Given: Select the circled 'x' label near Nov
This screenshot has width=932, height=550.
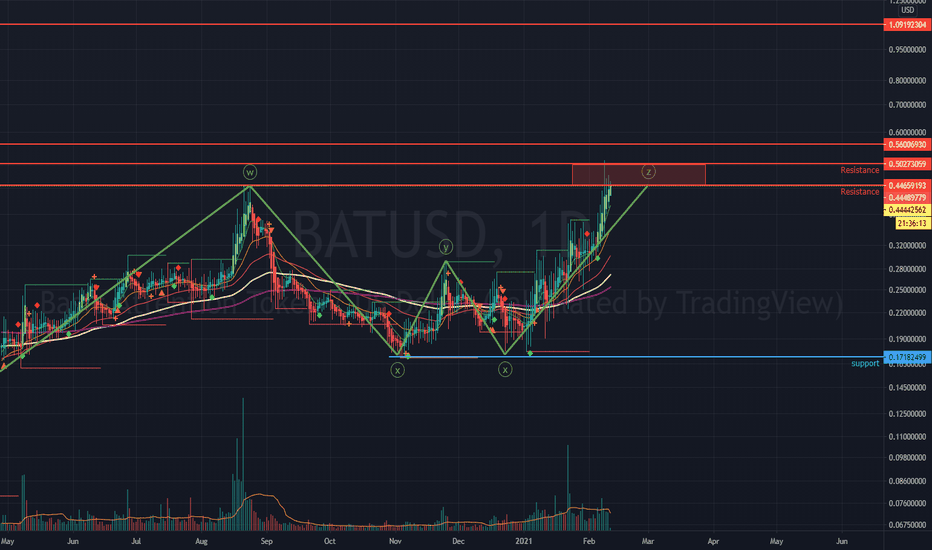Looking at the screenshot, I should (398, 370).
